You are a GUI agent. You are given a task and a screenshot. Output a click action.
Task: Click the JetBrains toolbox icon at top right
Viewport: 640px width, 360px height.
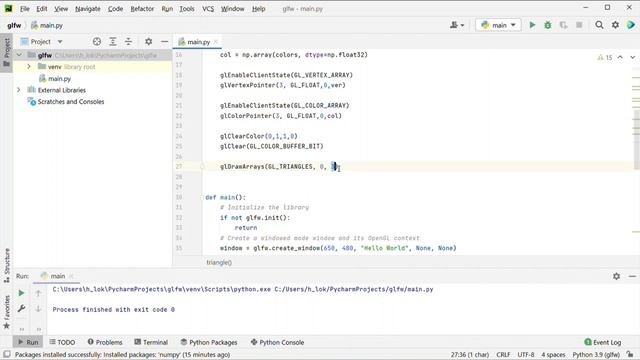coord(631,25)
